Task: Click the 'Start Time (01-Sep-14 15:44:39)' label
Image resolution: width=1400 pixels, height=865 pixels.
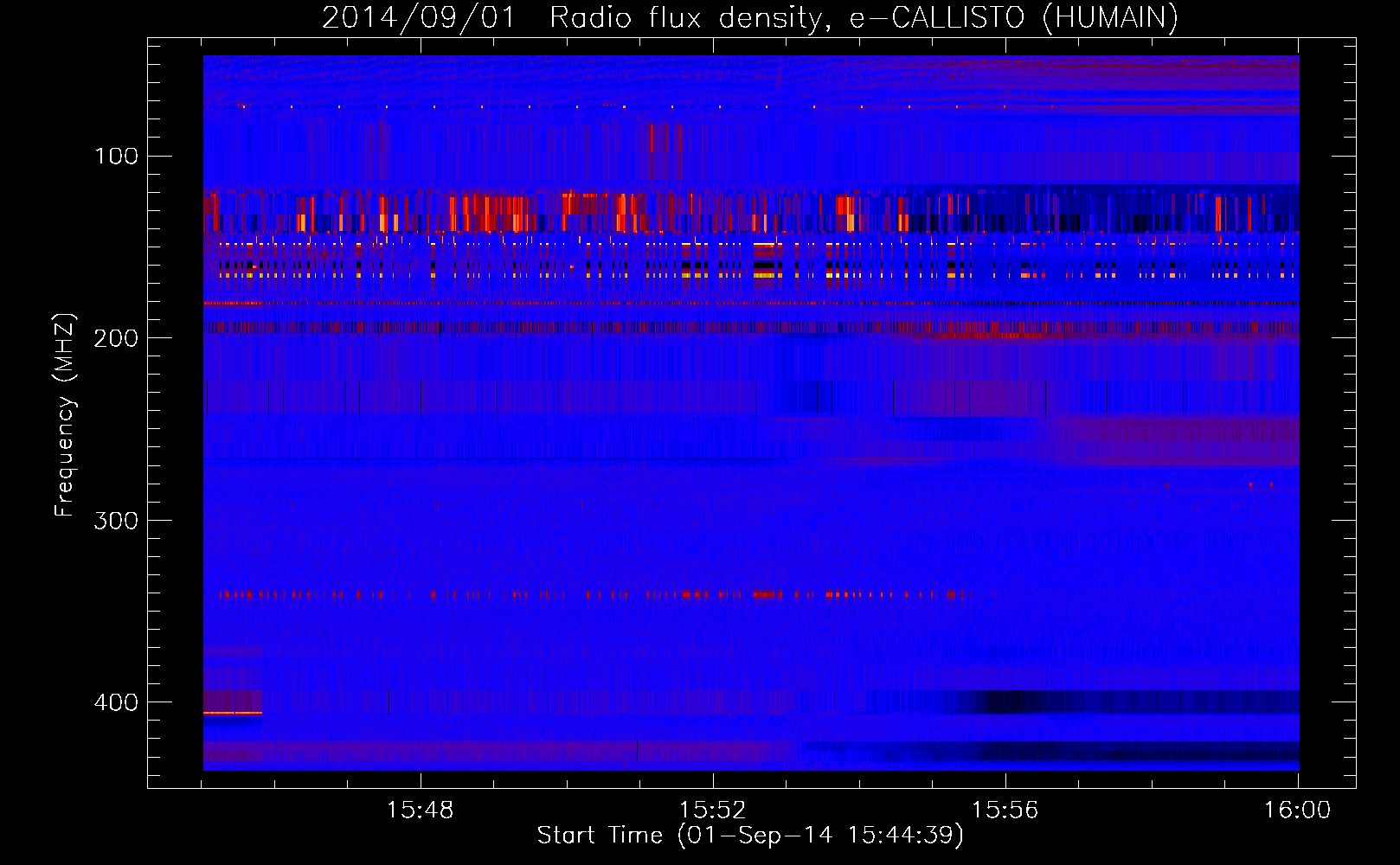Action: point(750,836)
